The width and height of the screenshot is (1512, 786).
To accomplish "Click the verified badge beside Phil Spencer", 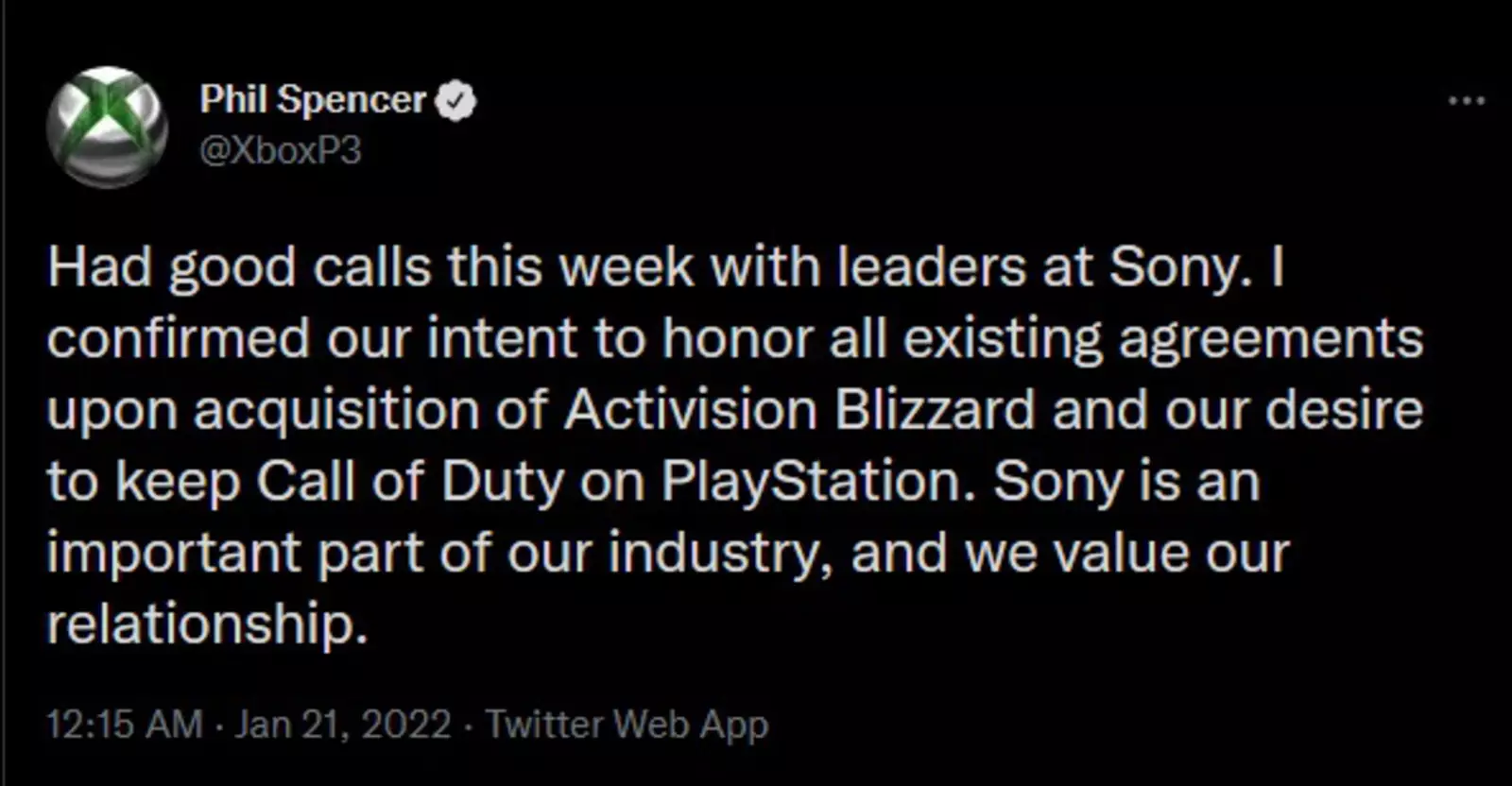I will pyautogui.click(x=456, y=101).
